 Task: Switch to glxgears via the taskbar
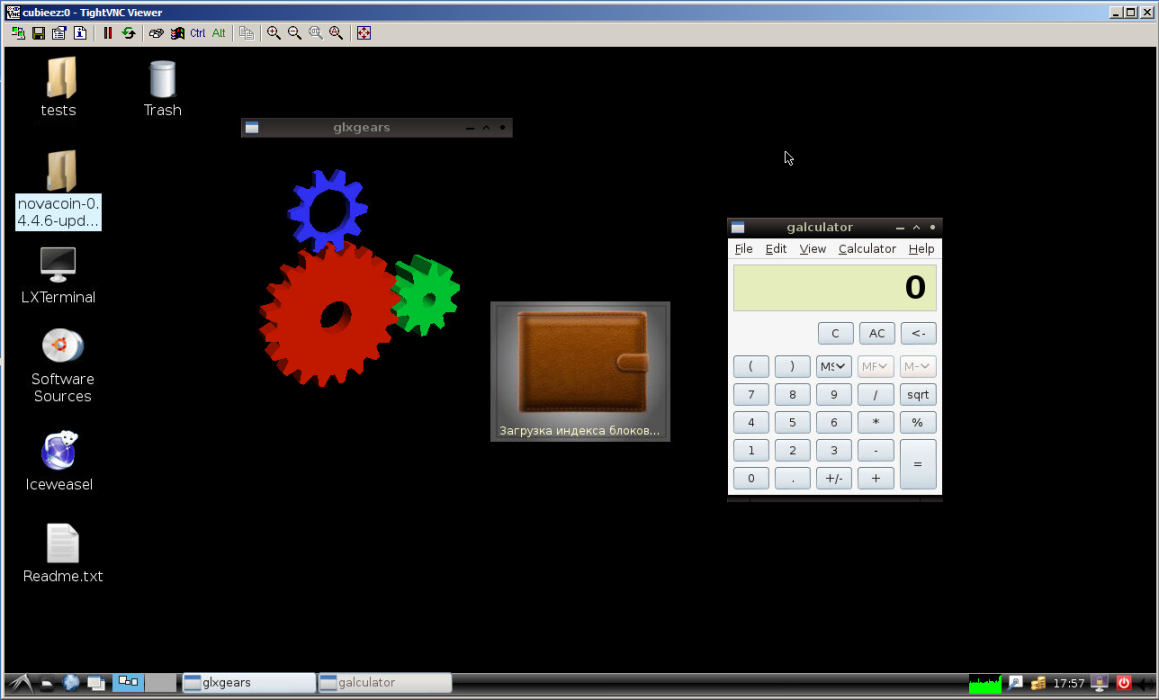tap(247, 683)
